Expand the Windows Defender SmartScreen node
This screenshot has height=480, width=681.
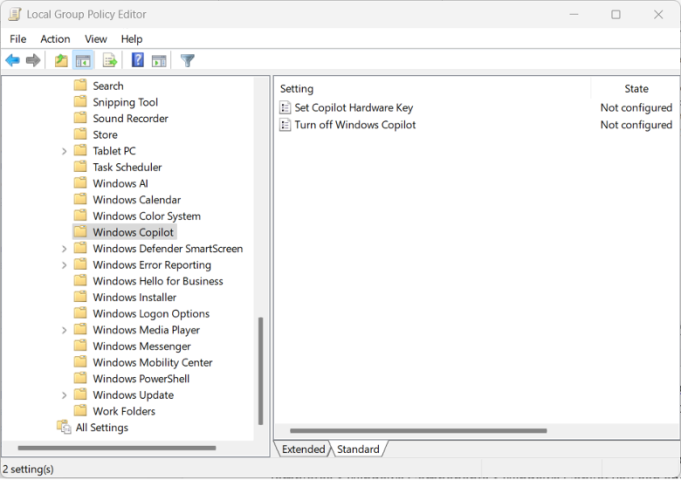pos(65,249)
